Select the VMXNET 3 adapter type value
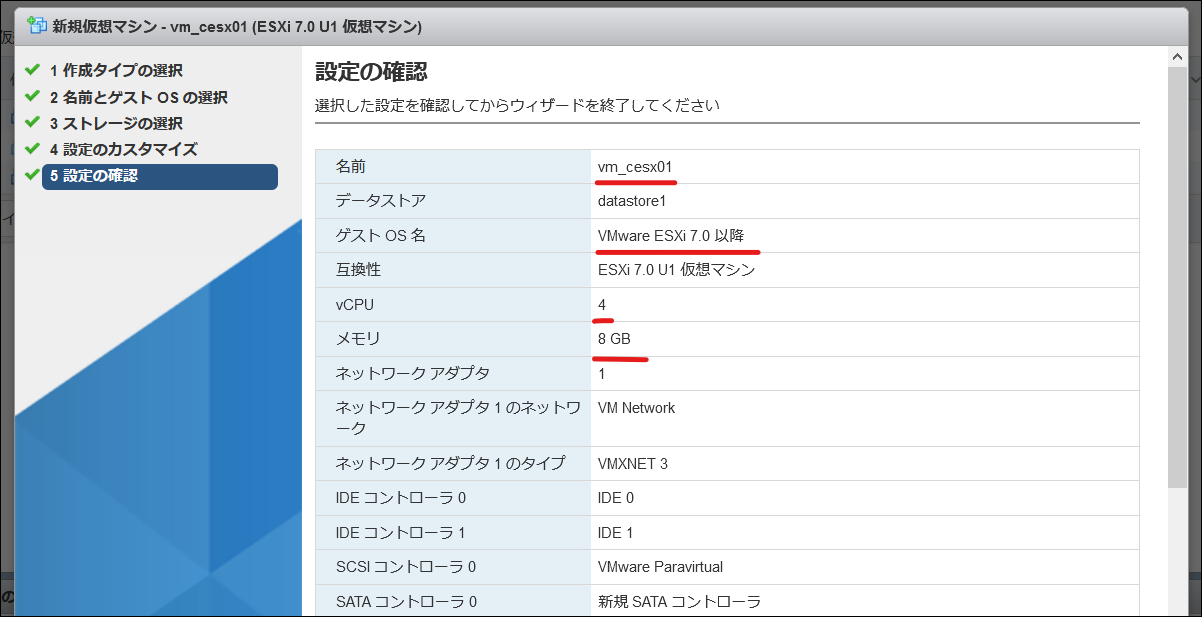Viewport: 1202px width, 617px height. point(632,463)
